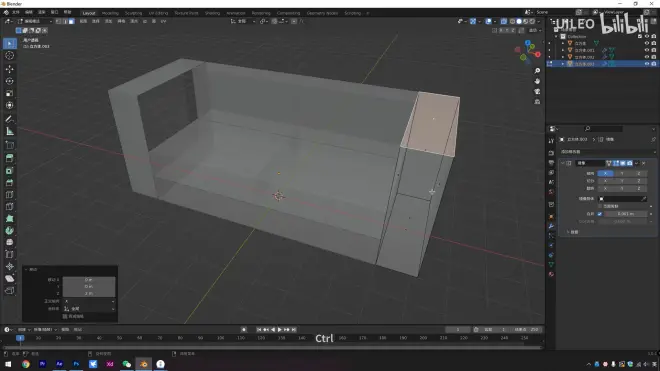Open the Shading workspace tab
This screenshot has height=371, width=660.
(212, 13)
